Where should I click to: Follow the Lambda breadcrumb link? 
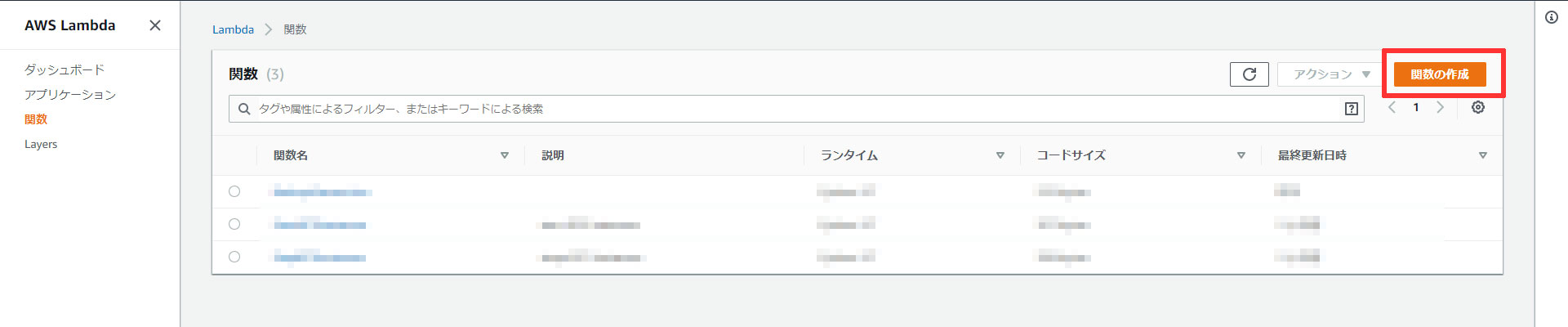click(233, 29)
